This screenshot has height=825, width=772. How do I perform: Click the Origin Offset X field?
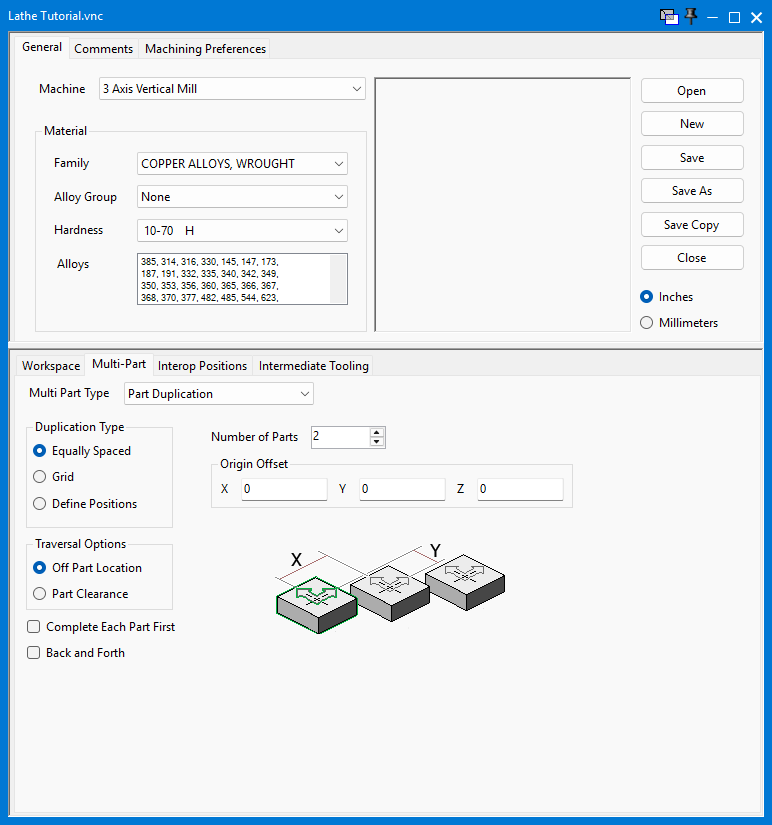pyautogui.click(x=284, y=489)
